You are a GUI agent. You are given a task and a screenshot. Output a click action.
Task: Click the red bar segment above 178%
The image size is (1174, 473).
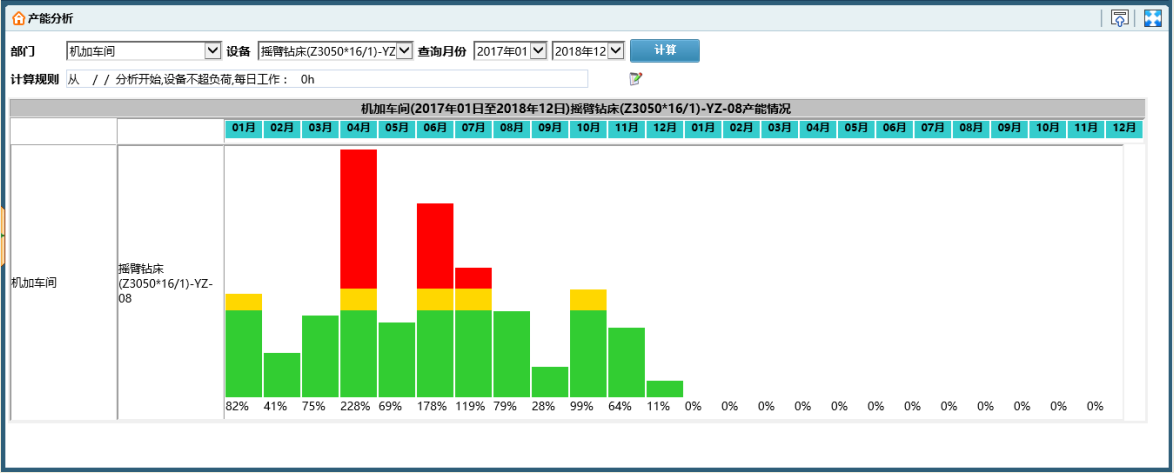(x=435, y=245)
